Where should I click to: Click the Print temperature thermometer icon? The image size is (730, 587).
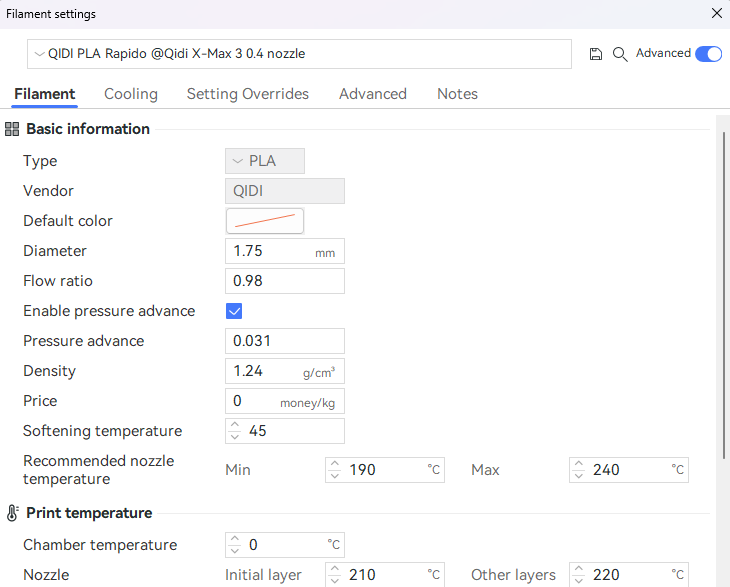(12, 513)
